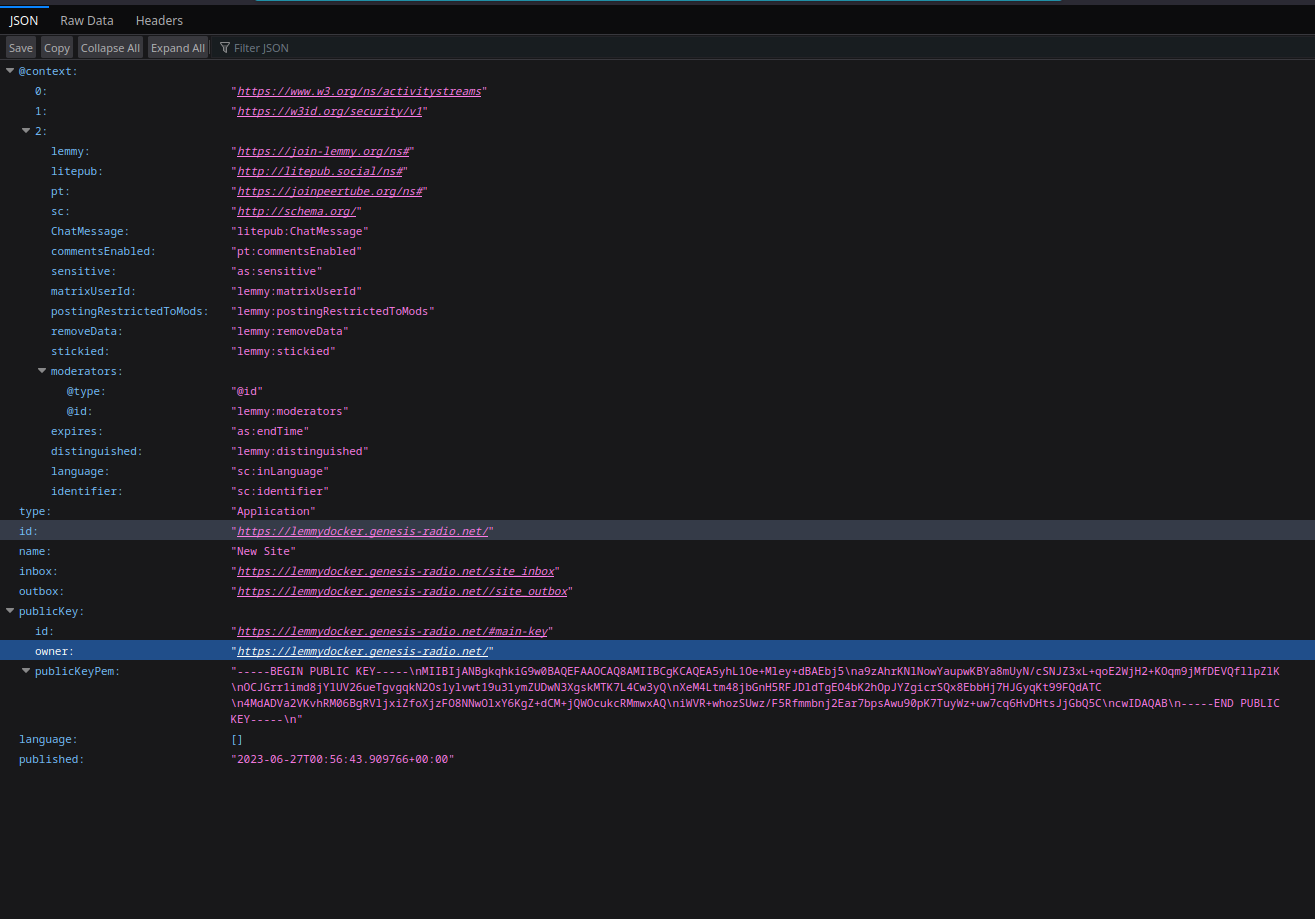Viewport: 1315px width, 919px height.
Task: Expand every node using Expand All
Action: (x=177, y=47)
